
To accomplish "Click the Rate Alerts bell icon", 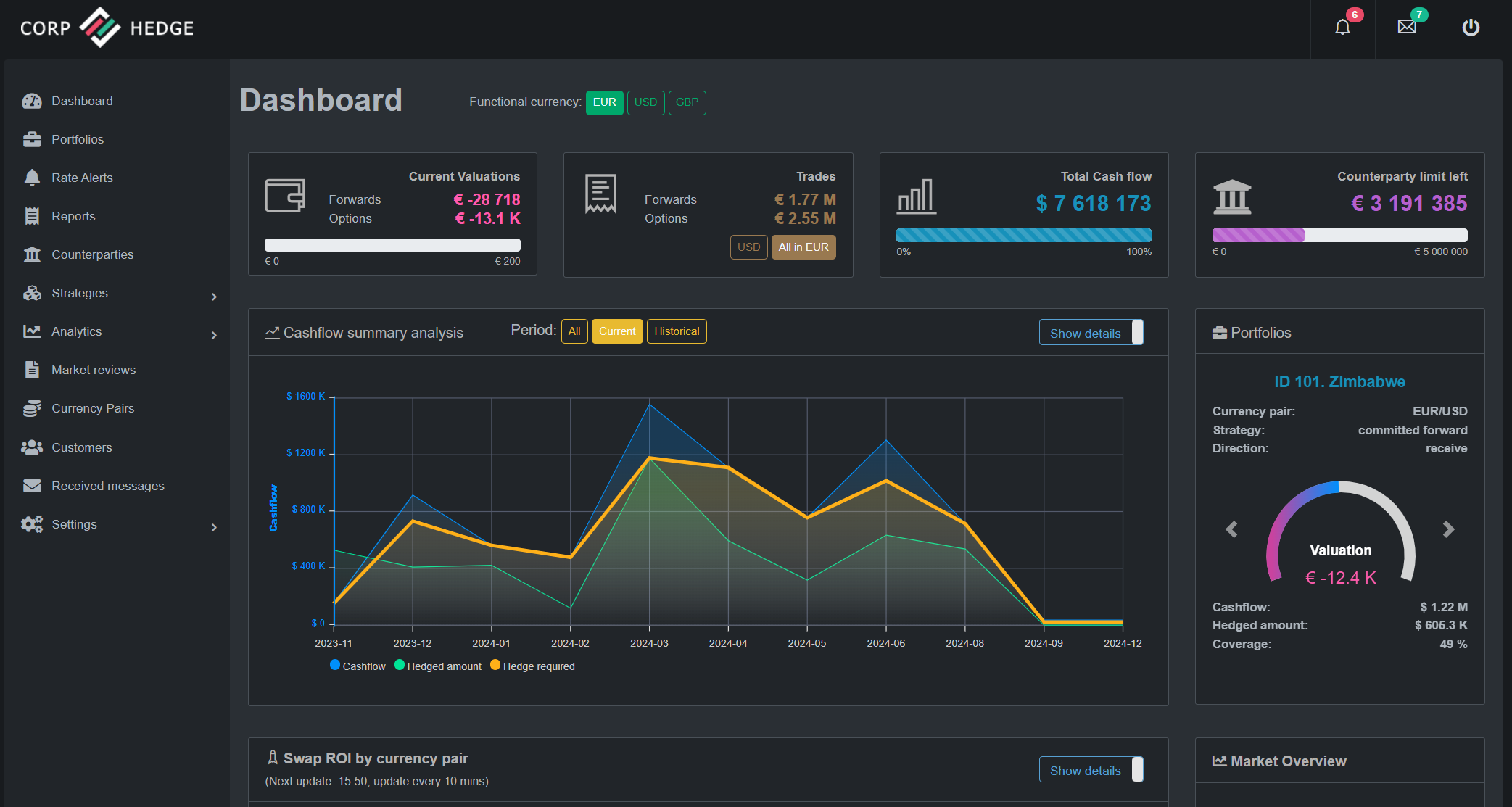I will click(32, 178).
